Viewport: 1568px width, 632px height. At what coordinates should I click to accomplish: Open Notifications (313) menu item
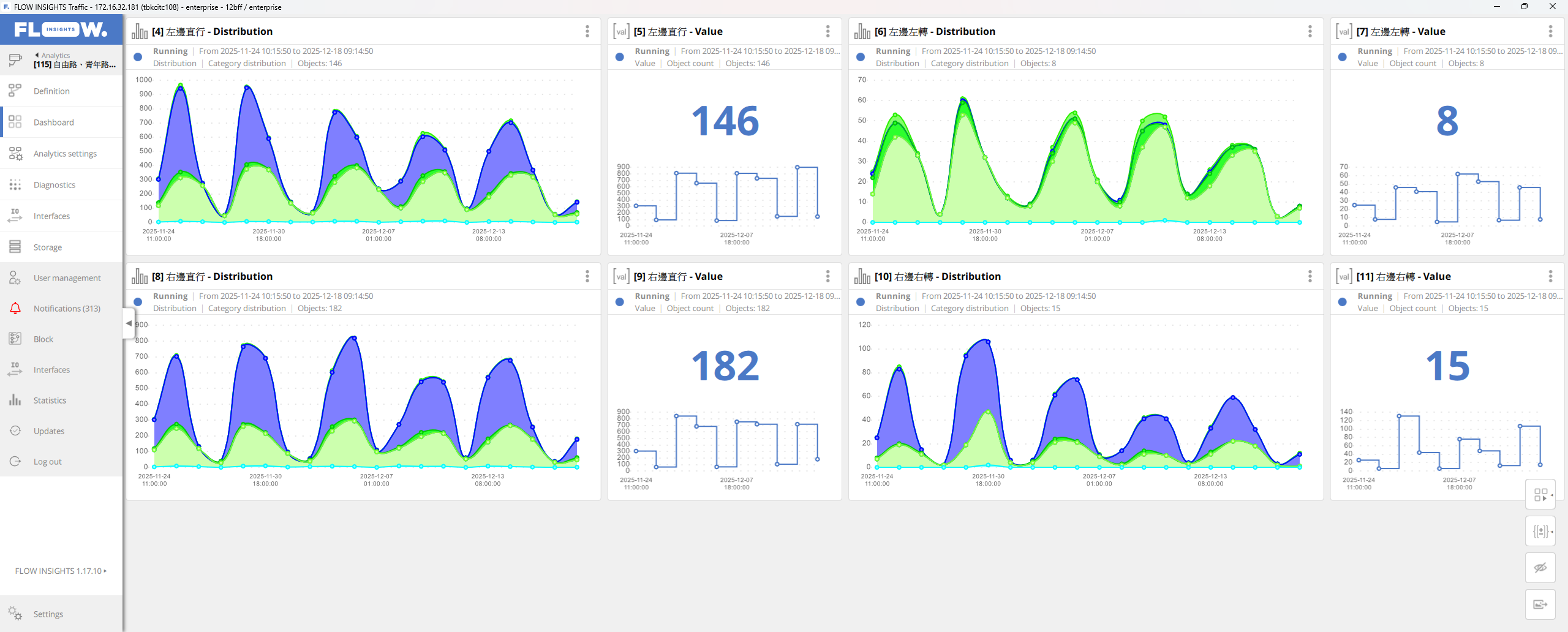click(61, 308)
